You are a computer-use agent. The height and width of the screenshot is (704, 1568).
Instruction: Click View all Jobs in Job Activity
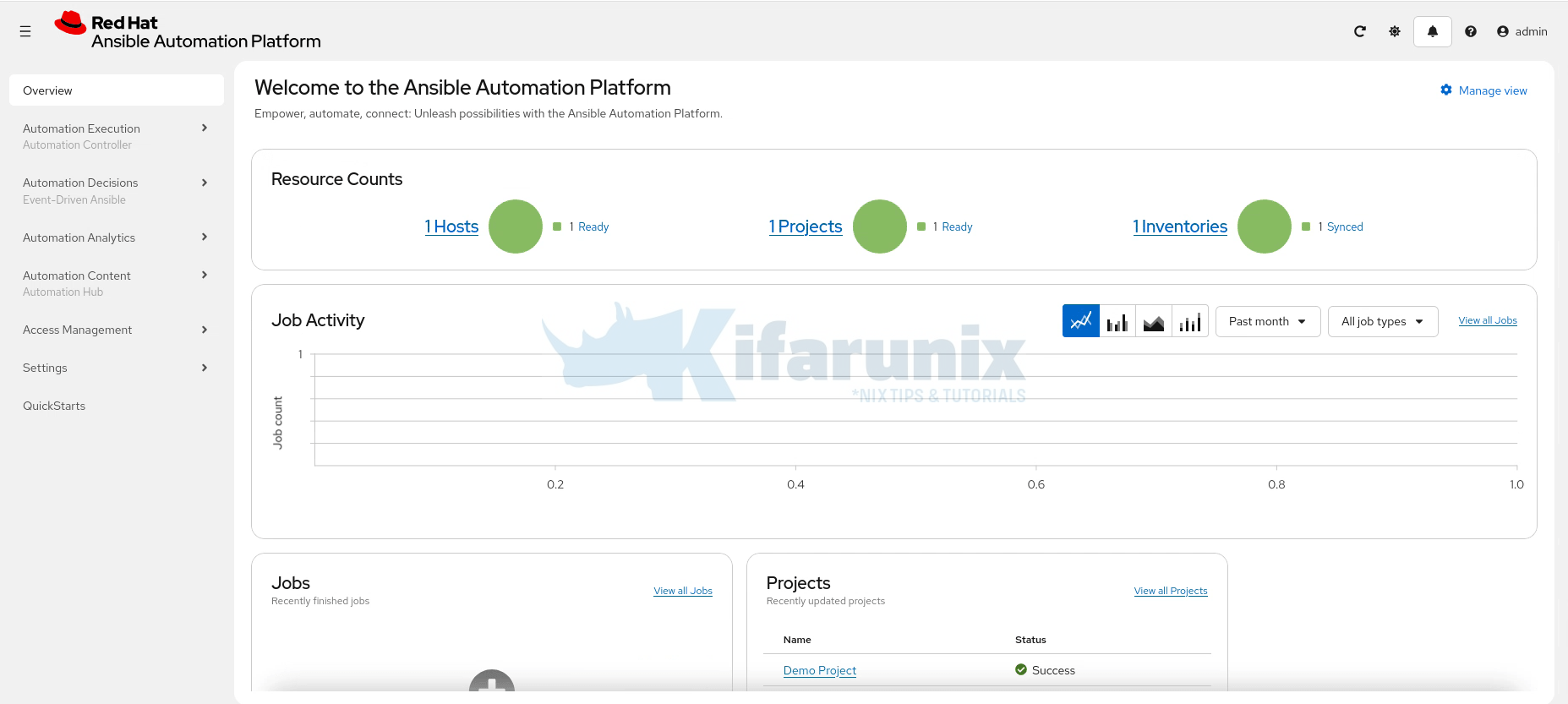1488,320
